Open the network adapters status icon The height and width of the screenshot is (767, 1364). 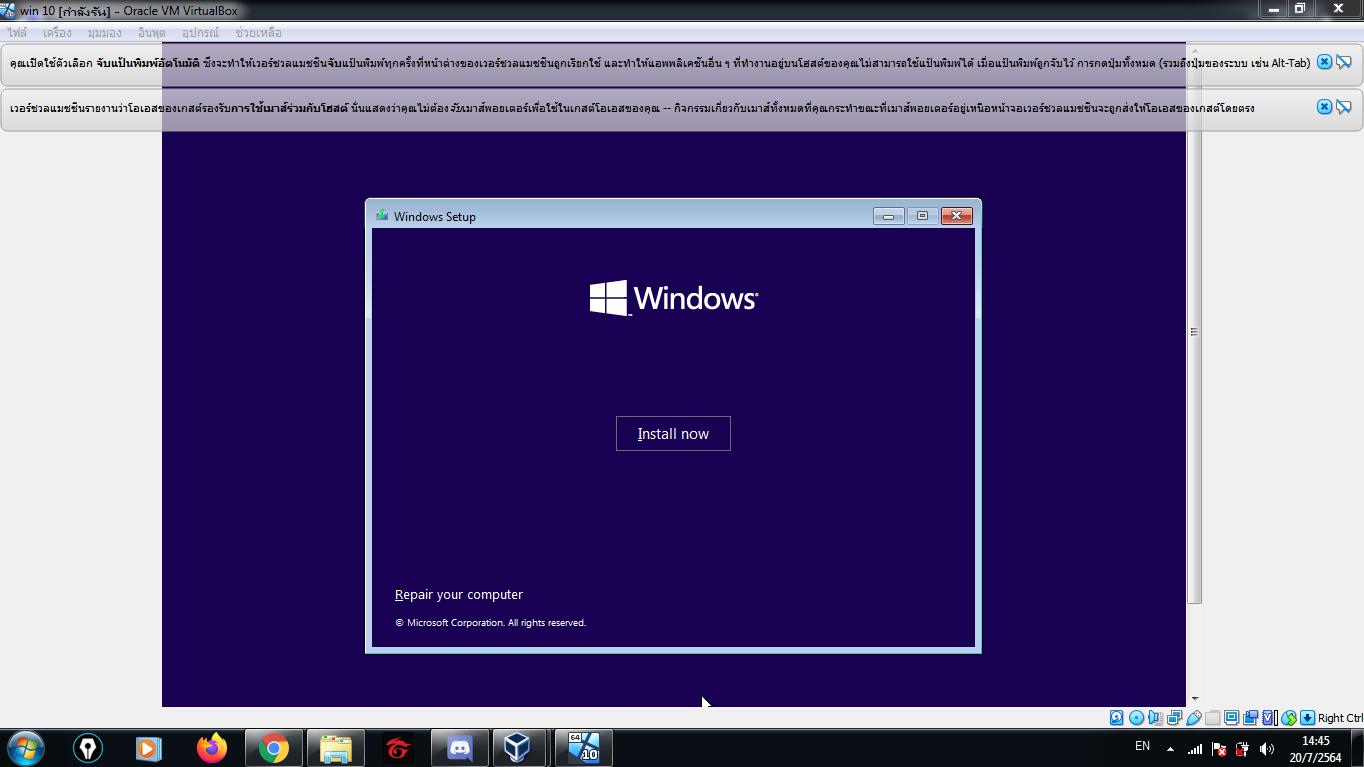point(1174,718)
